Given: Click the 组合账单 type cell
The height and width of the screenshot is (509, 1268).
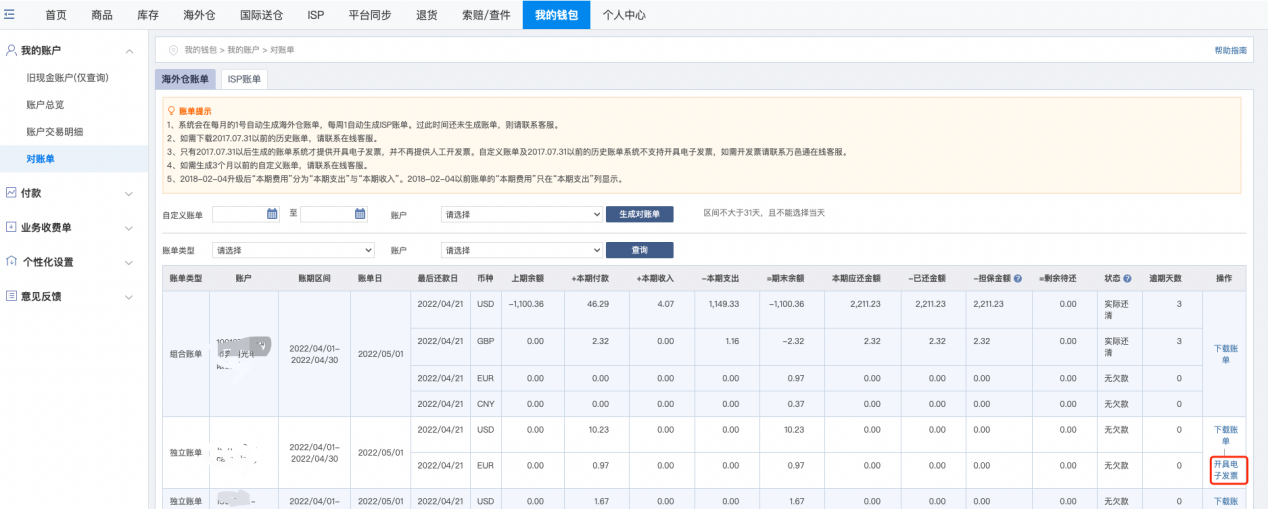Looking at the screenshot, I should pos(186,353).
